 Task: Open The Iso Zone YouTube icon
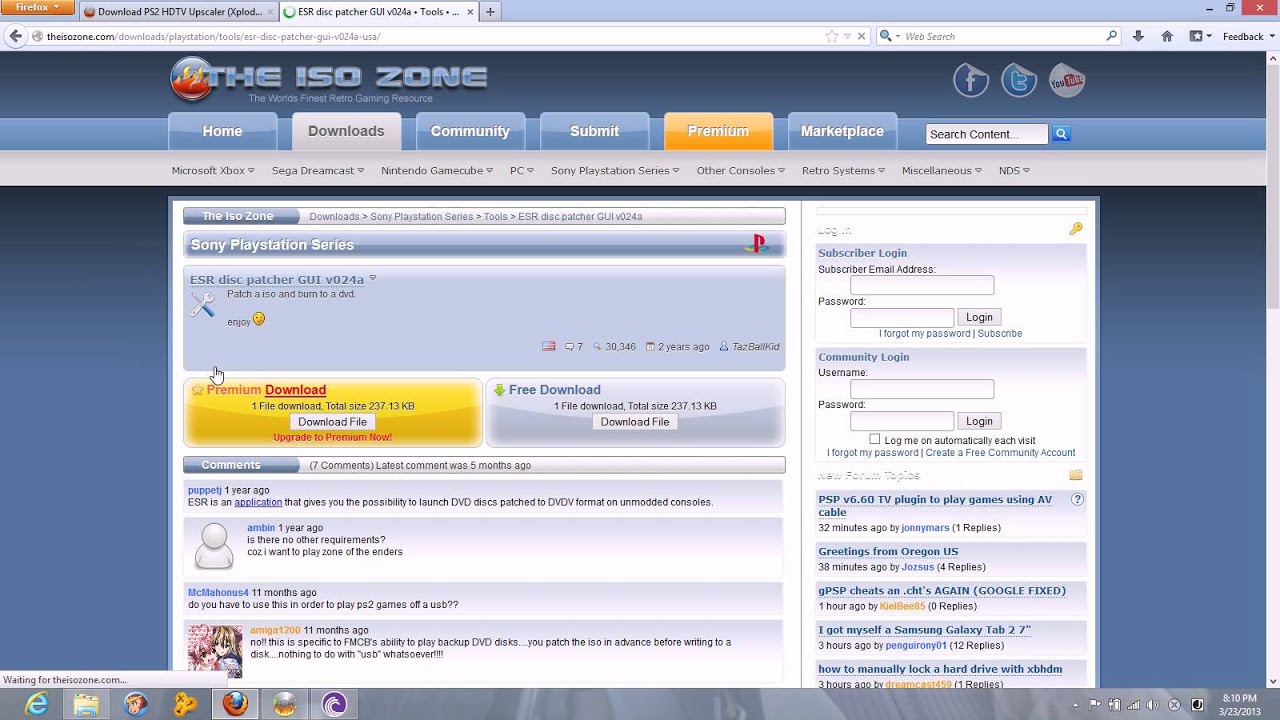(1067, 81)
